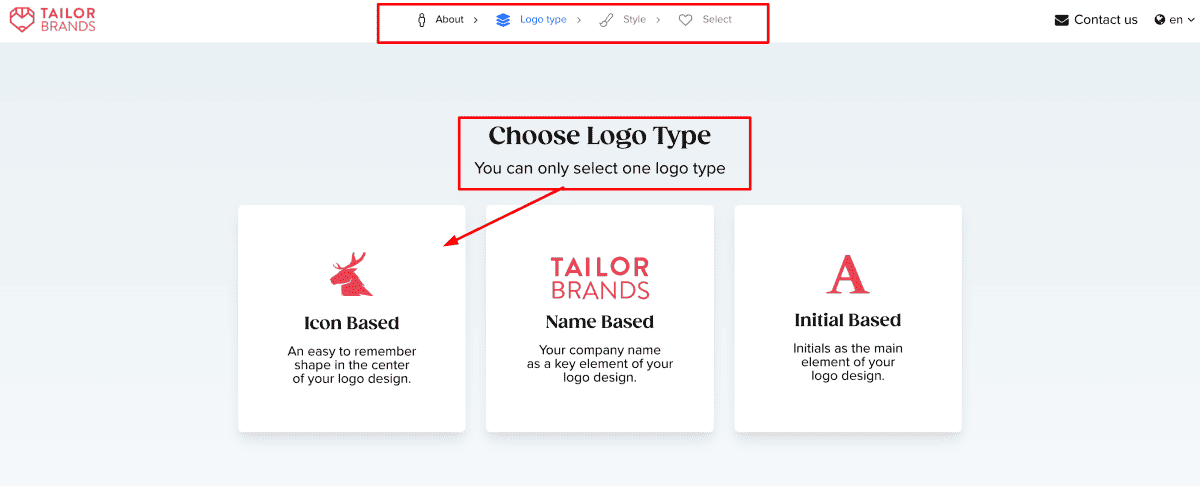Select the Logo type step label
Viewport: 1200px width, 486px height.
coord(543,20)
